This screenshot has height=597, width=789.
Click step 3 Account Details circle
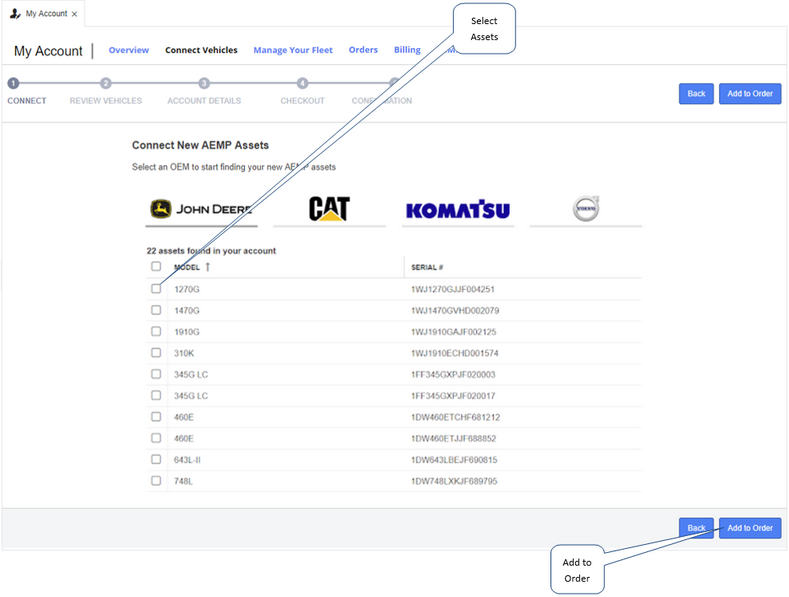204,84
